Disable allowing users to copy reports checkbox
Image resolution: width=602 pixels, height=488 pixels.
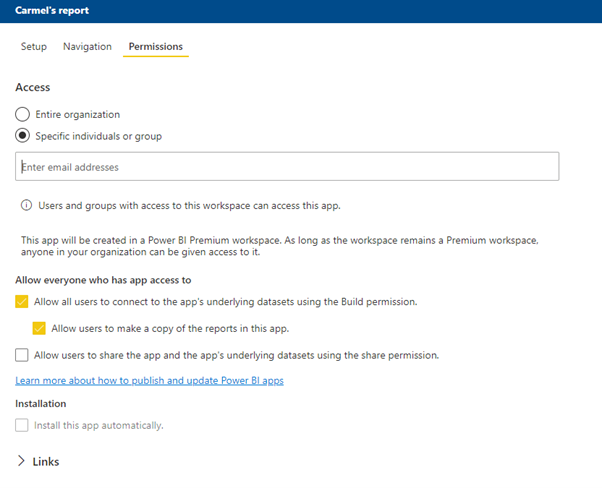(39, 327)
